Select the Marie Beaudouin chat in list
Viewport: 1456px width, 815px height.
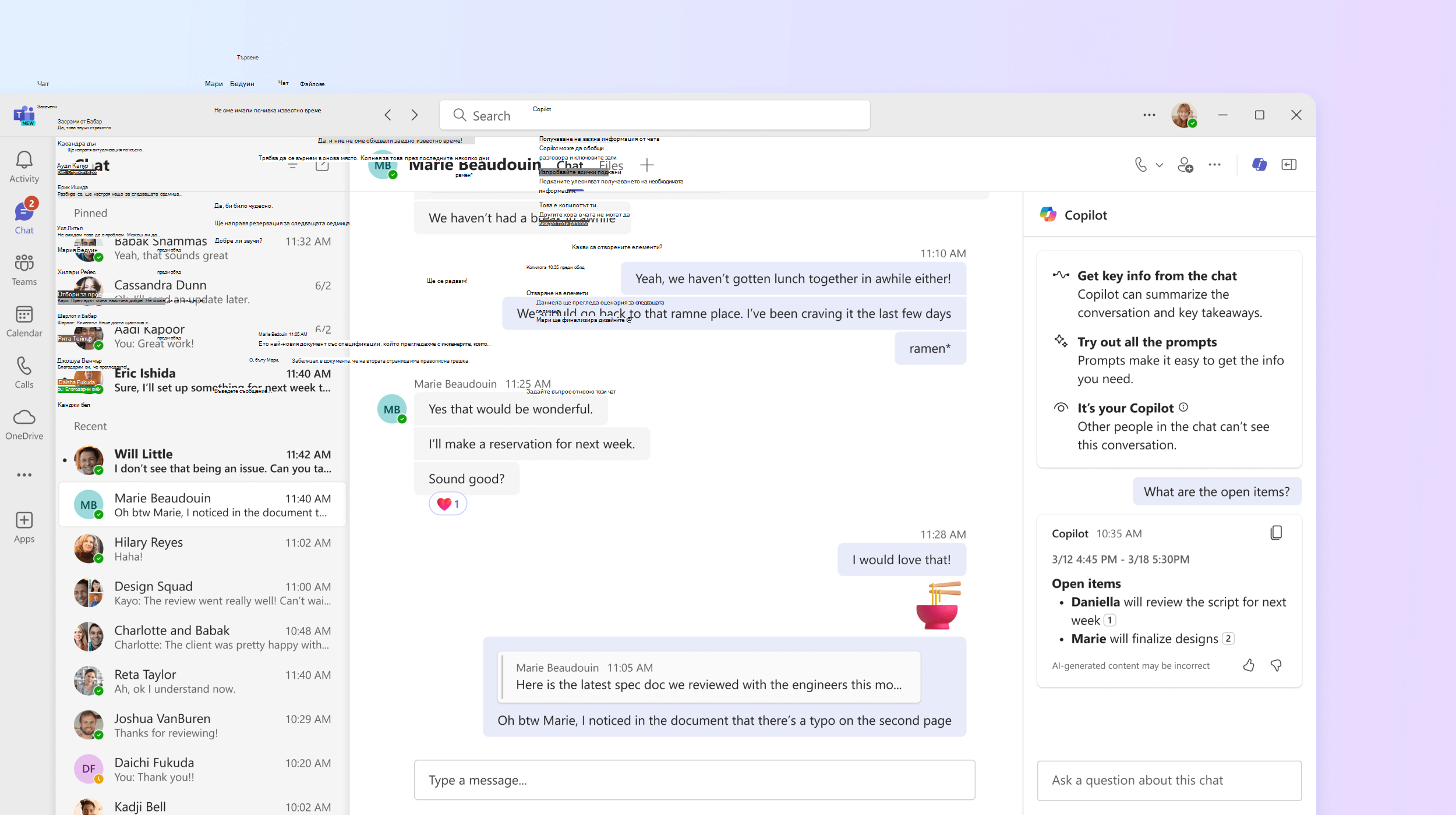(x=203, y=505)
